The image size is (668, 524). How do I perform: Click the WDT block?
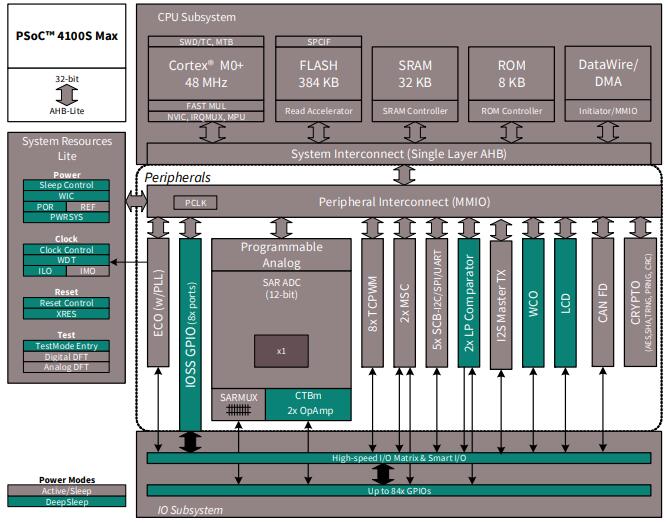click(66, 260)
